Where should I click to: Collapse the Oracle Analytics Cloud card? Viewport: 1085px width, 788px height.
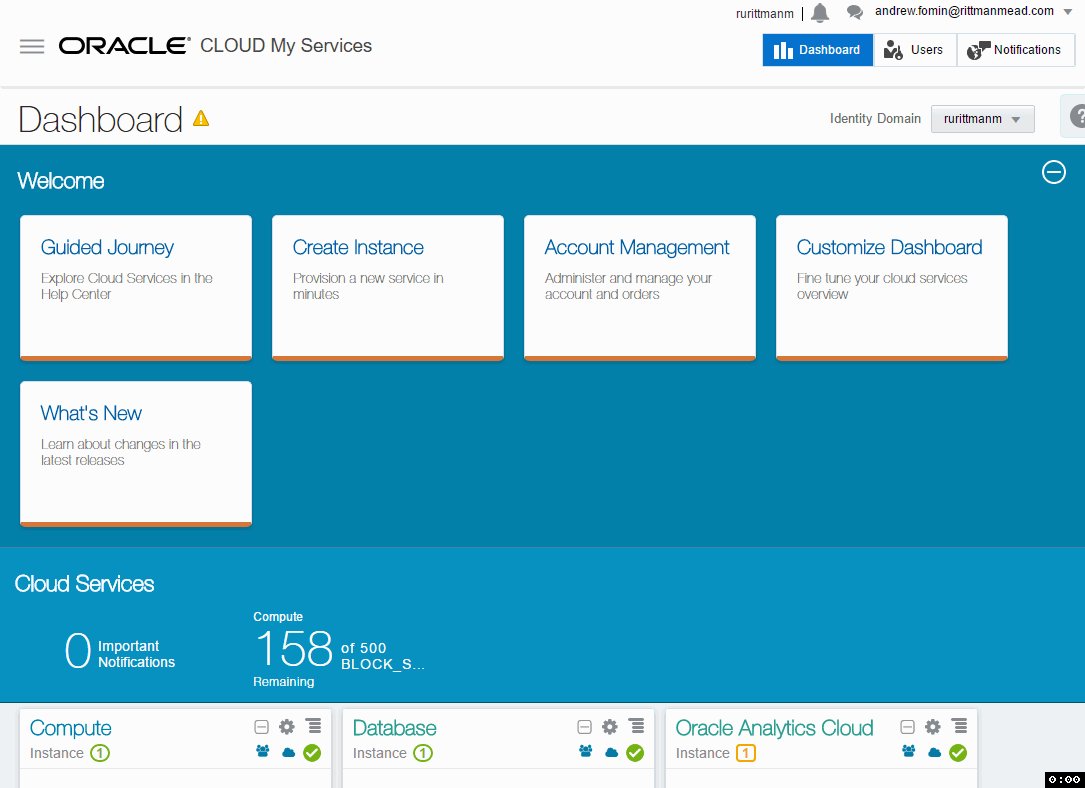pos(907,726)
